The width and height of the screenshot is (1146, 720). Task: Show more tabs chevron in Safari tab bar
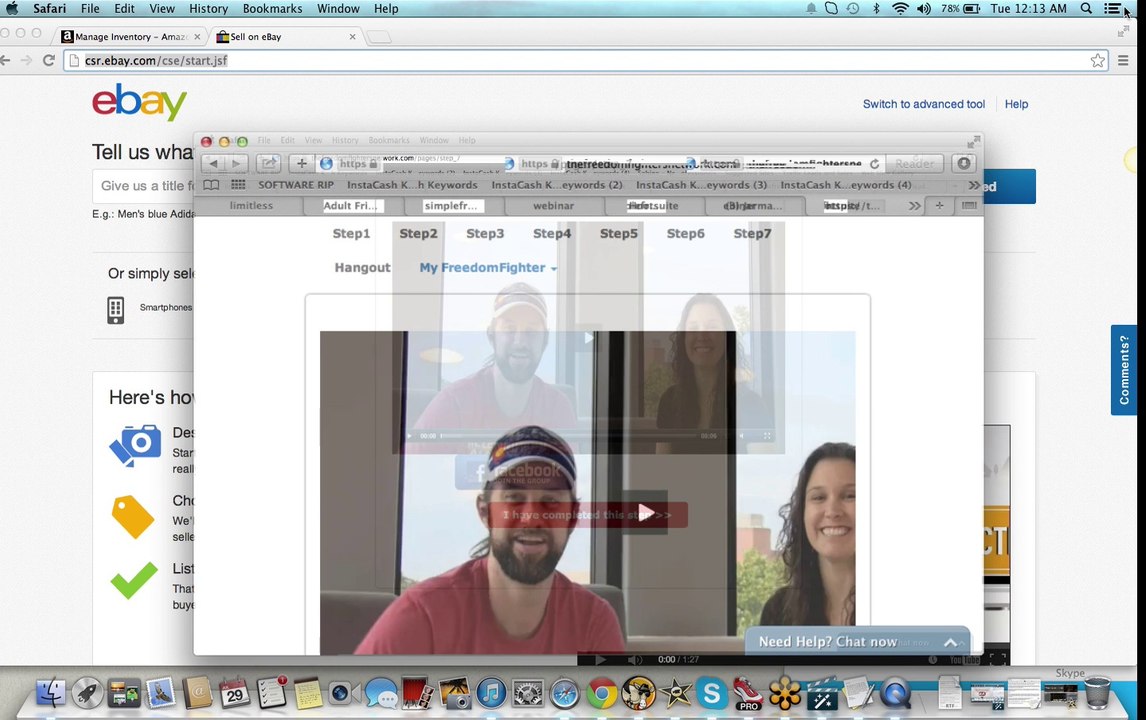pos(914,206)
